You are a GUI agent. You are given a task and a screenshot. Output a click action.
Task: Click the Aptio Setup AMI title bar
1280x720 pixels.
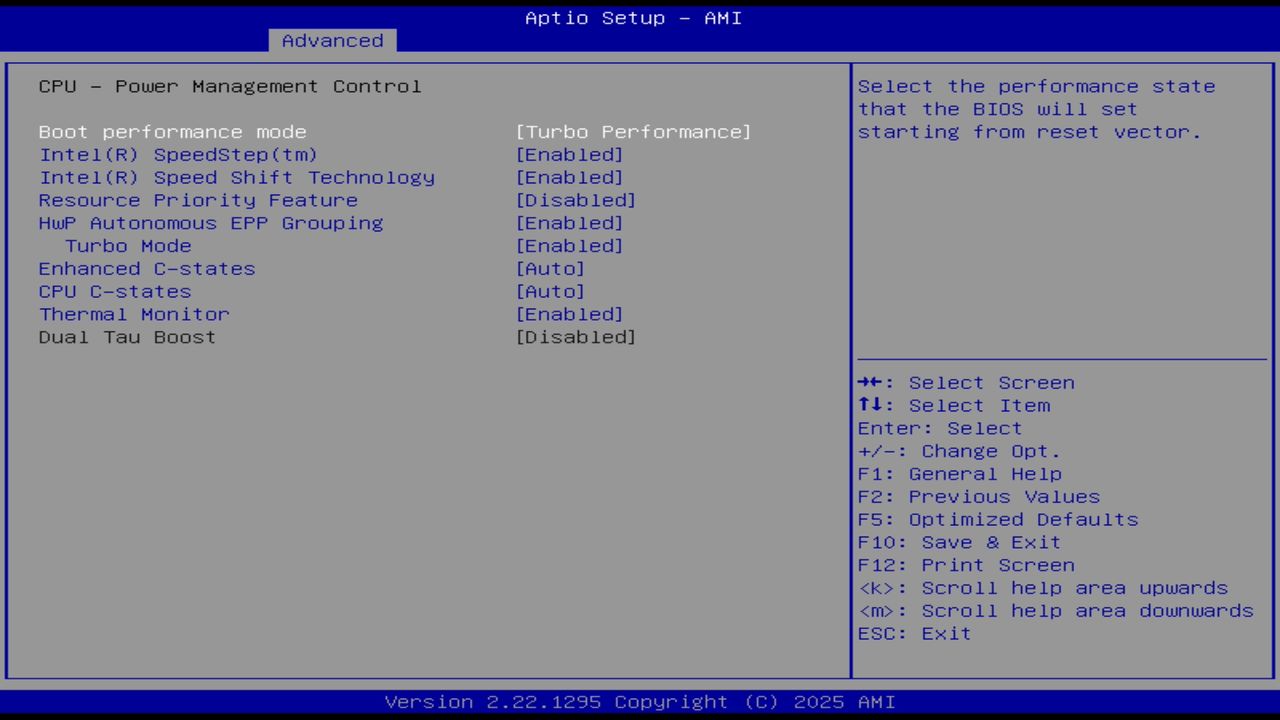[633, 17]
